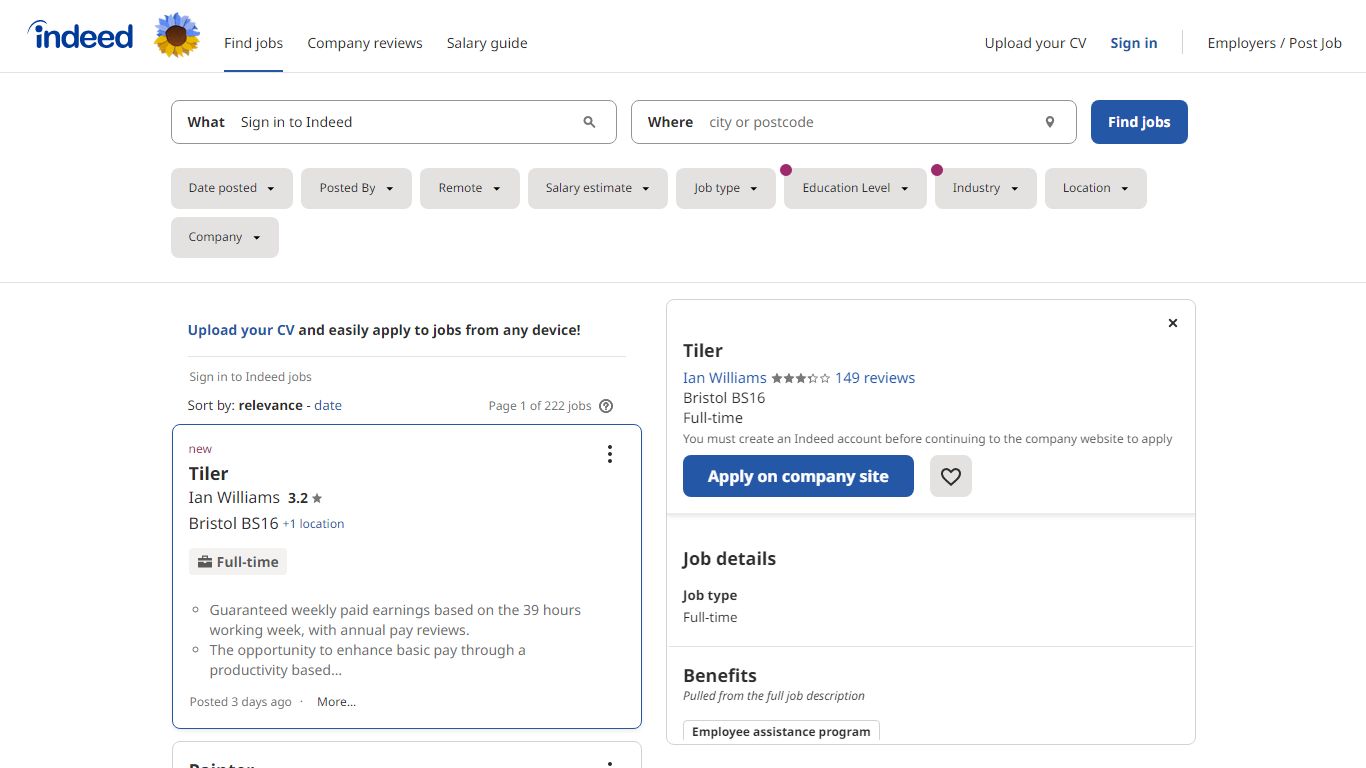Viewport: 1366px width, 768px height.
Task: Expand the Posted By filter
Action: coord(356,188)
